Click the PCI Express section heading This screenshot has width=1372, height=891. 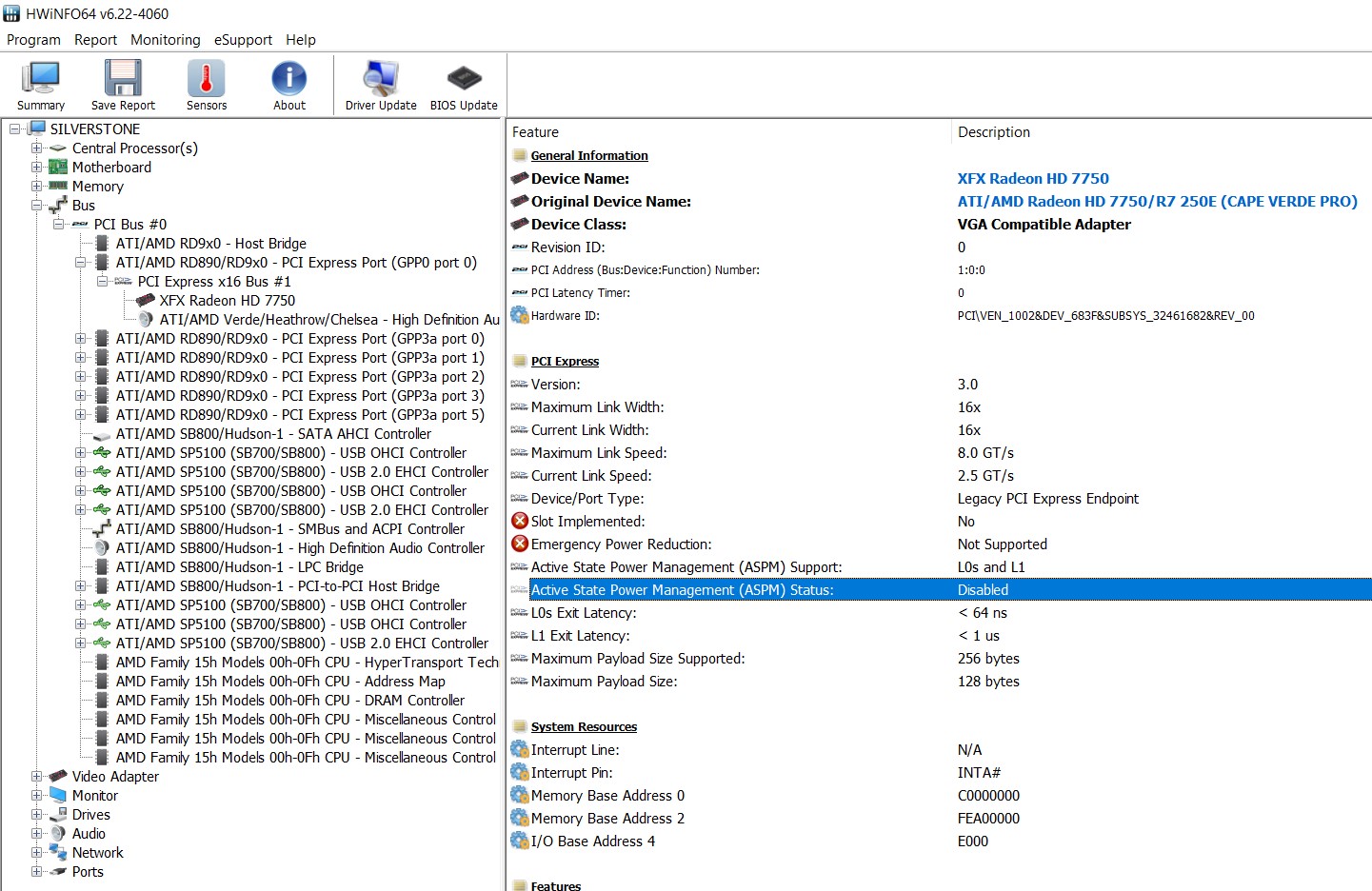click(565, 361)
